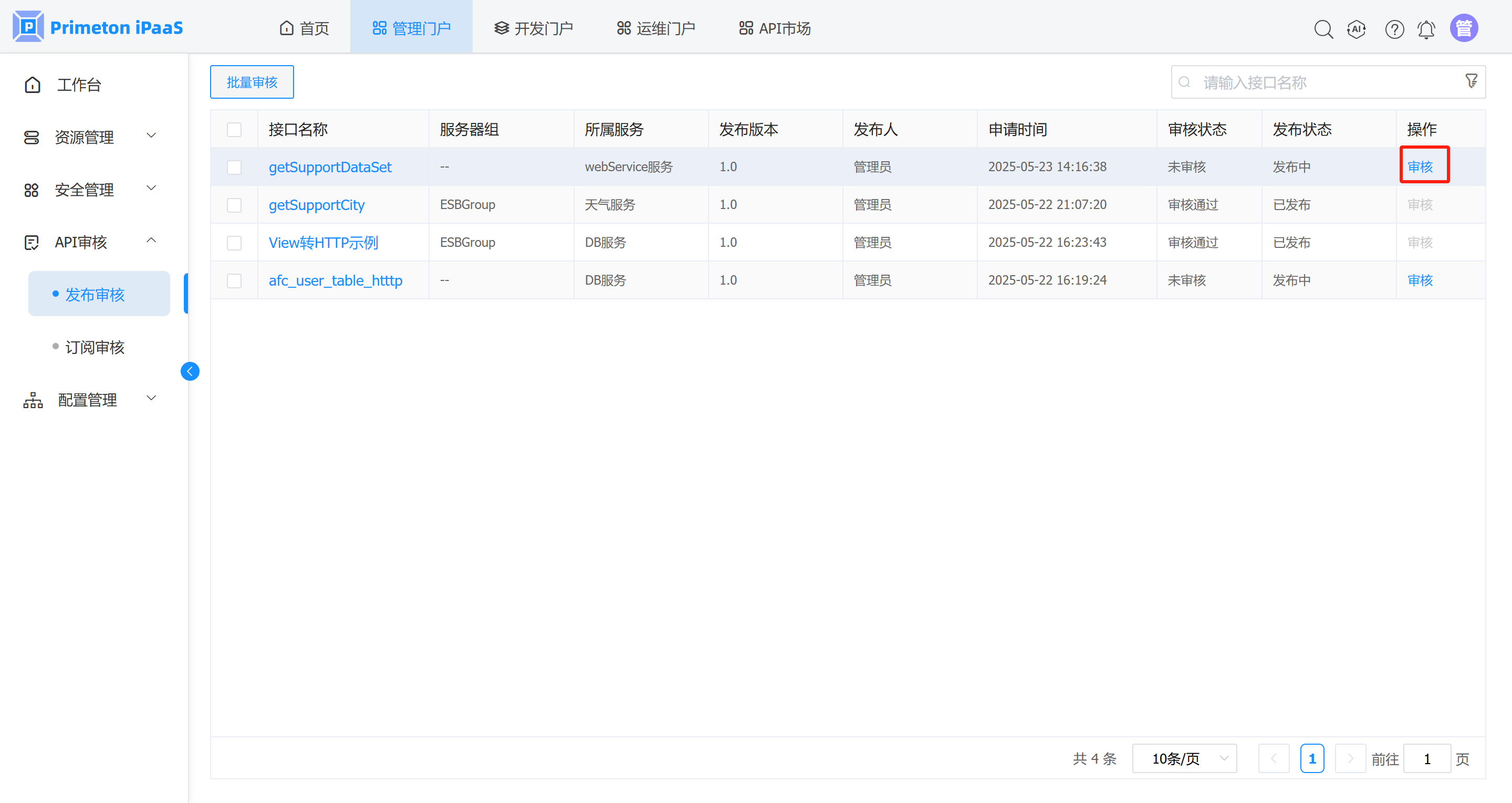Select 订阅审核 in the sidebar
This screenshot has width=1512, height=803.
coord(95,347)
